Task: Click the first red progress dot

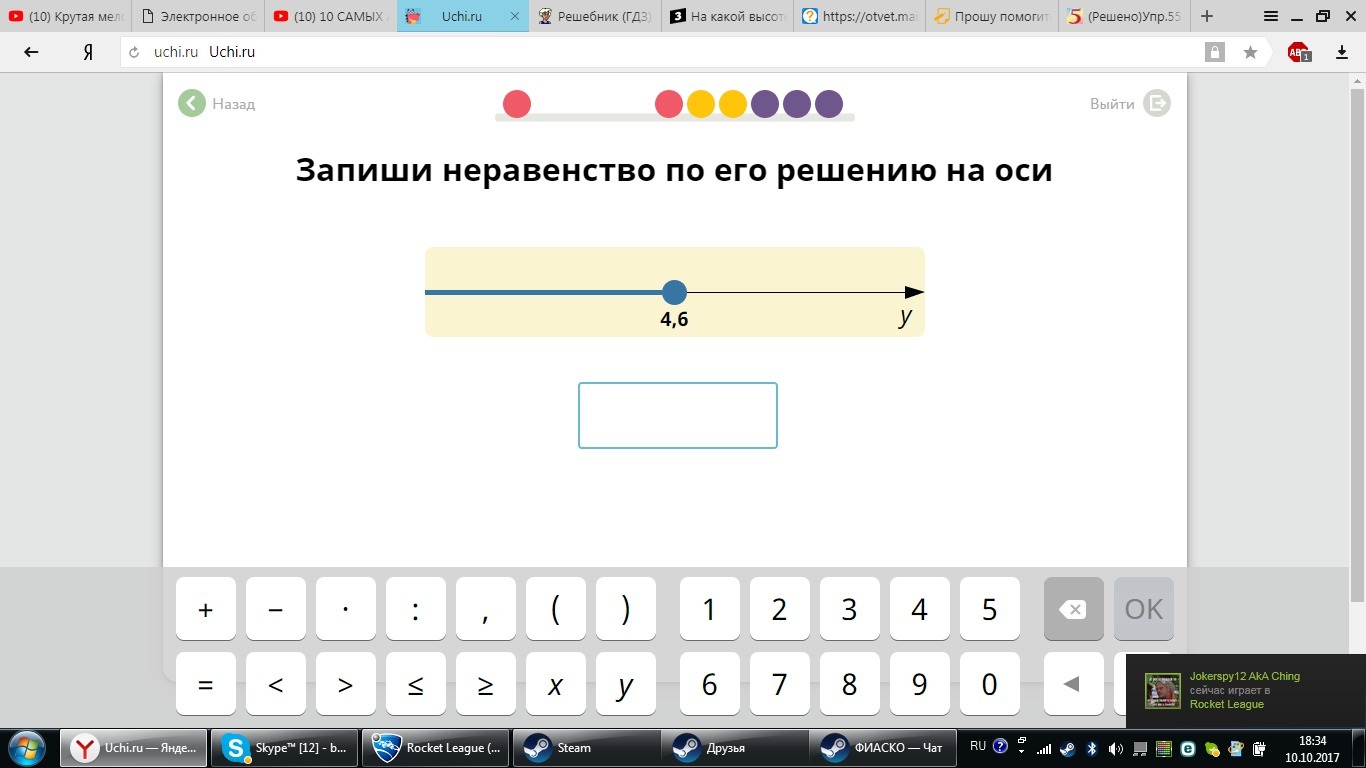Action: tap(516, 103)
